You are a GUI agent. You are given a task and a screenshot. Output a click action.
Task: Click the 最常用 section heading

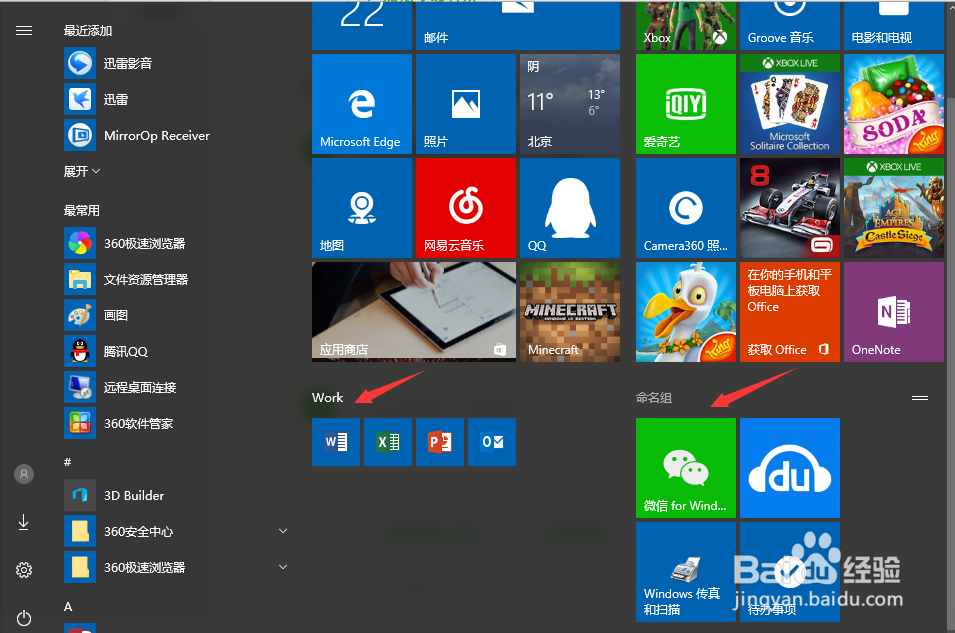82,210
